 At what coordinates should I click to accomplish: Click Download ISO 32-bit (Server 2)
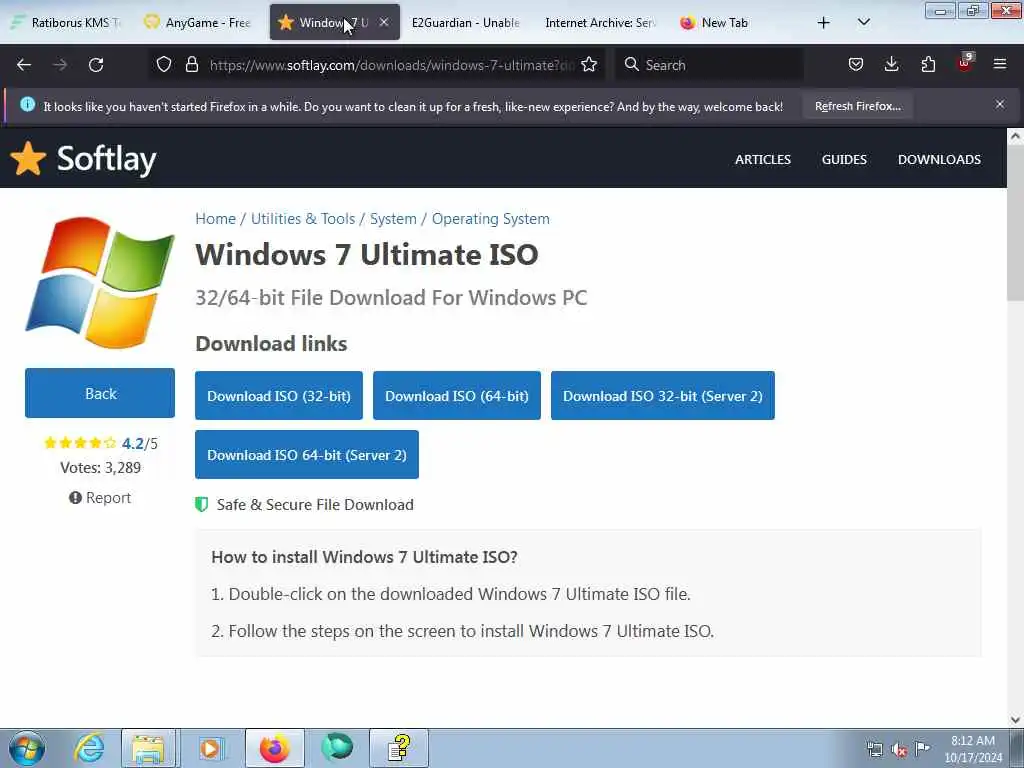pyautogui.click(x=663, y=396)
